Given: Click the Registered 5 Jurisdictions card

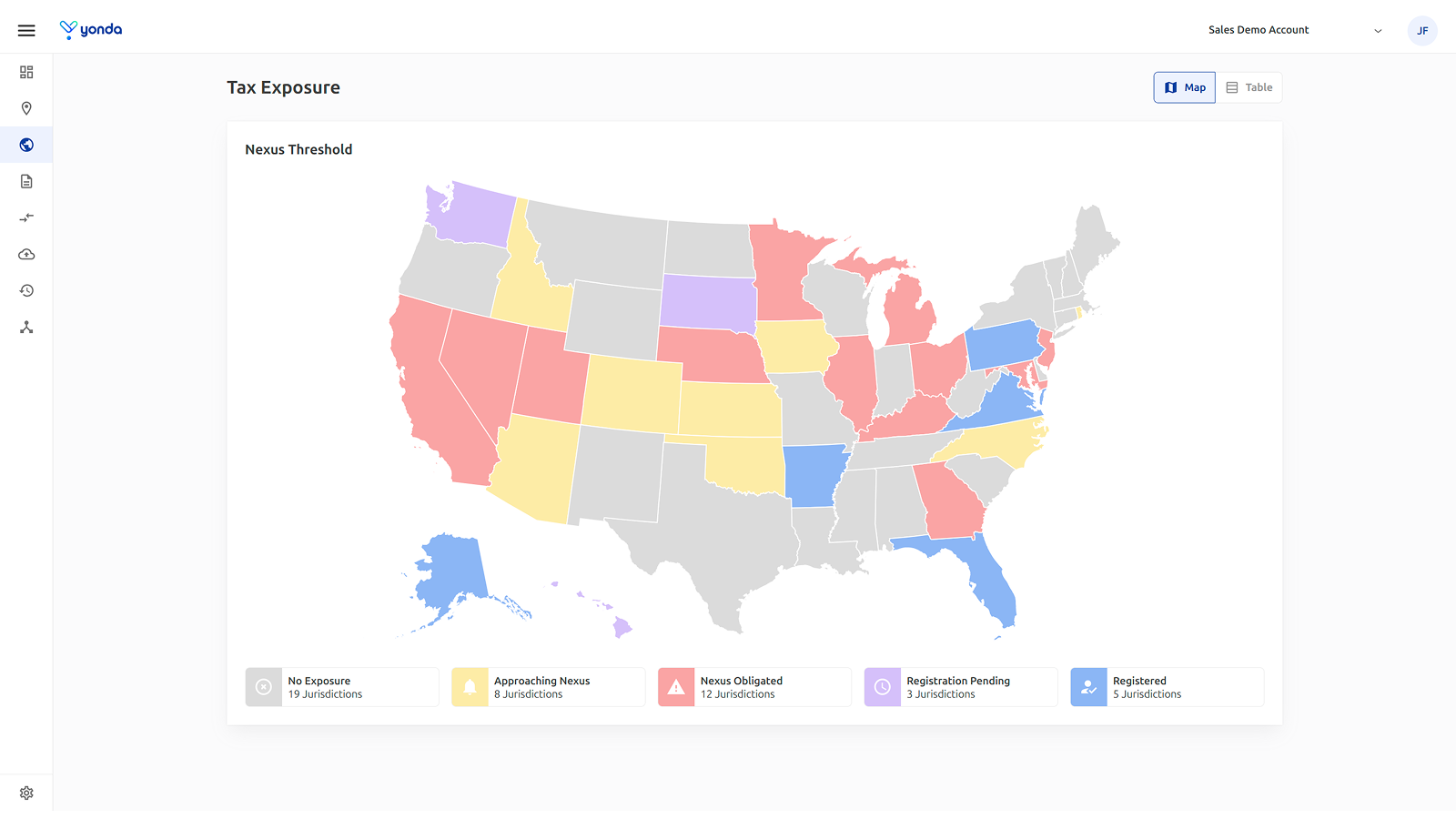Looking at the screenshot, I should tap(1168, 687).
